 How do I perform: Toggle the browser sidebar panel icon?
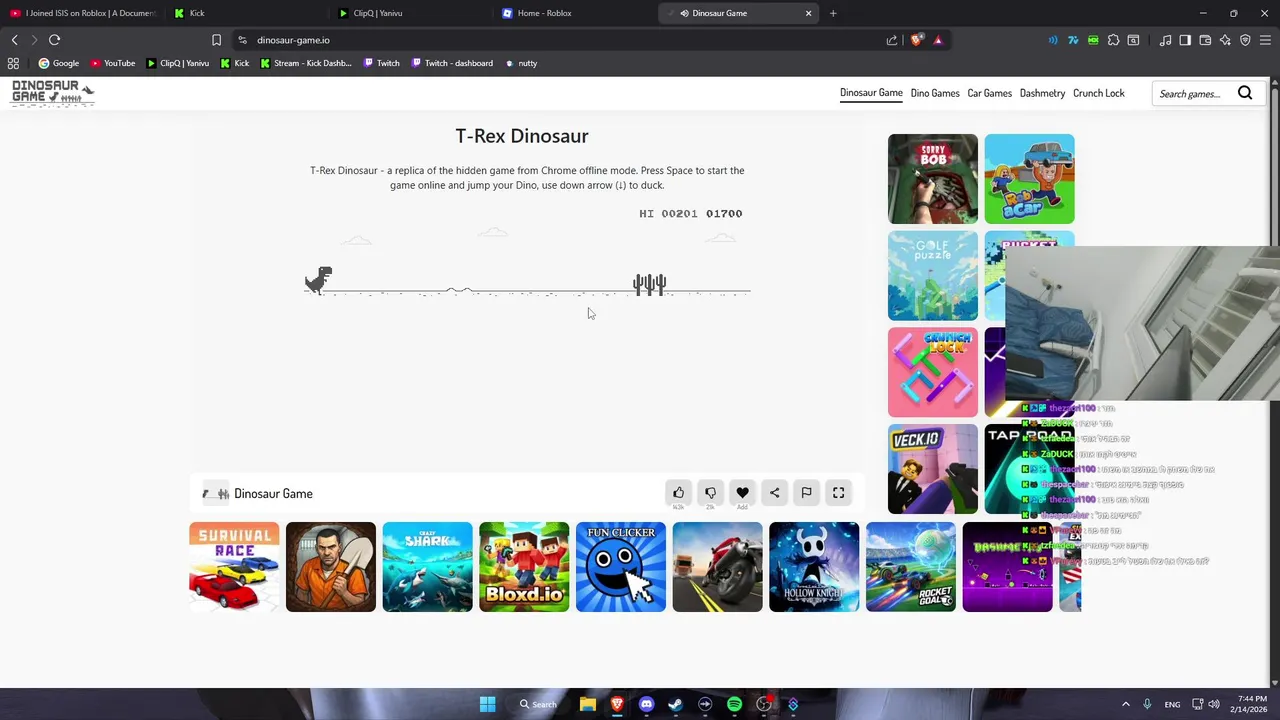(x=1185, y=40)
